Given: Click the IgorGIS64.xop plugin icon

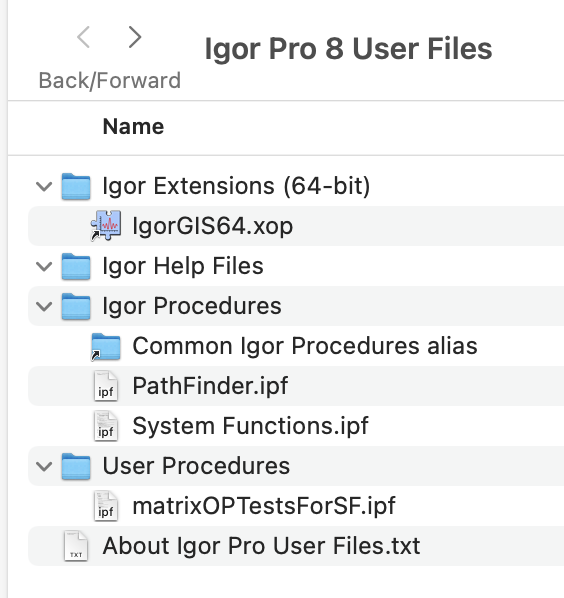Looking at the screenshot, I should [106, 225].
